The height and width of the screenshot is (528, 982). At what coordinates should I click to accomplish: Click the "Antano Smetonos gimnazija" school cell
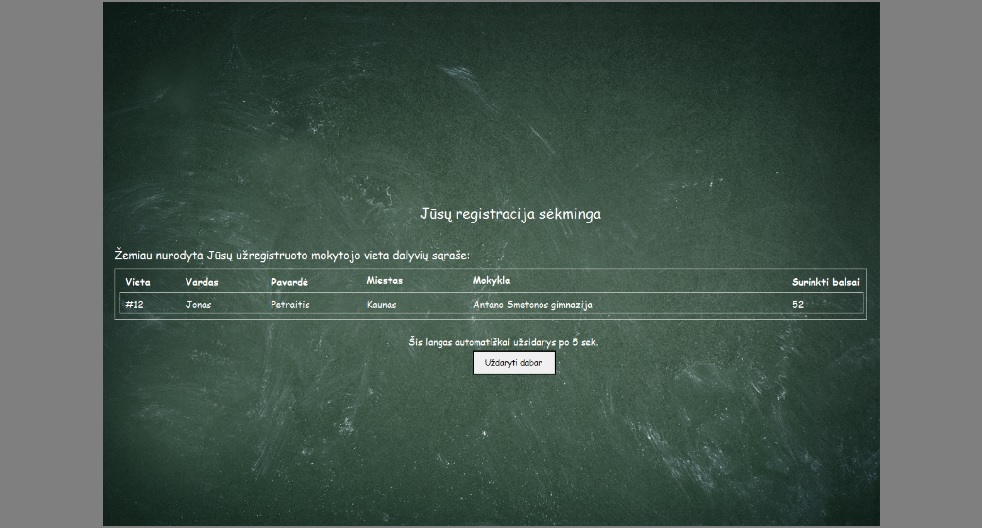[533, 304]
